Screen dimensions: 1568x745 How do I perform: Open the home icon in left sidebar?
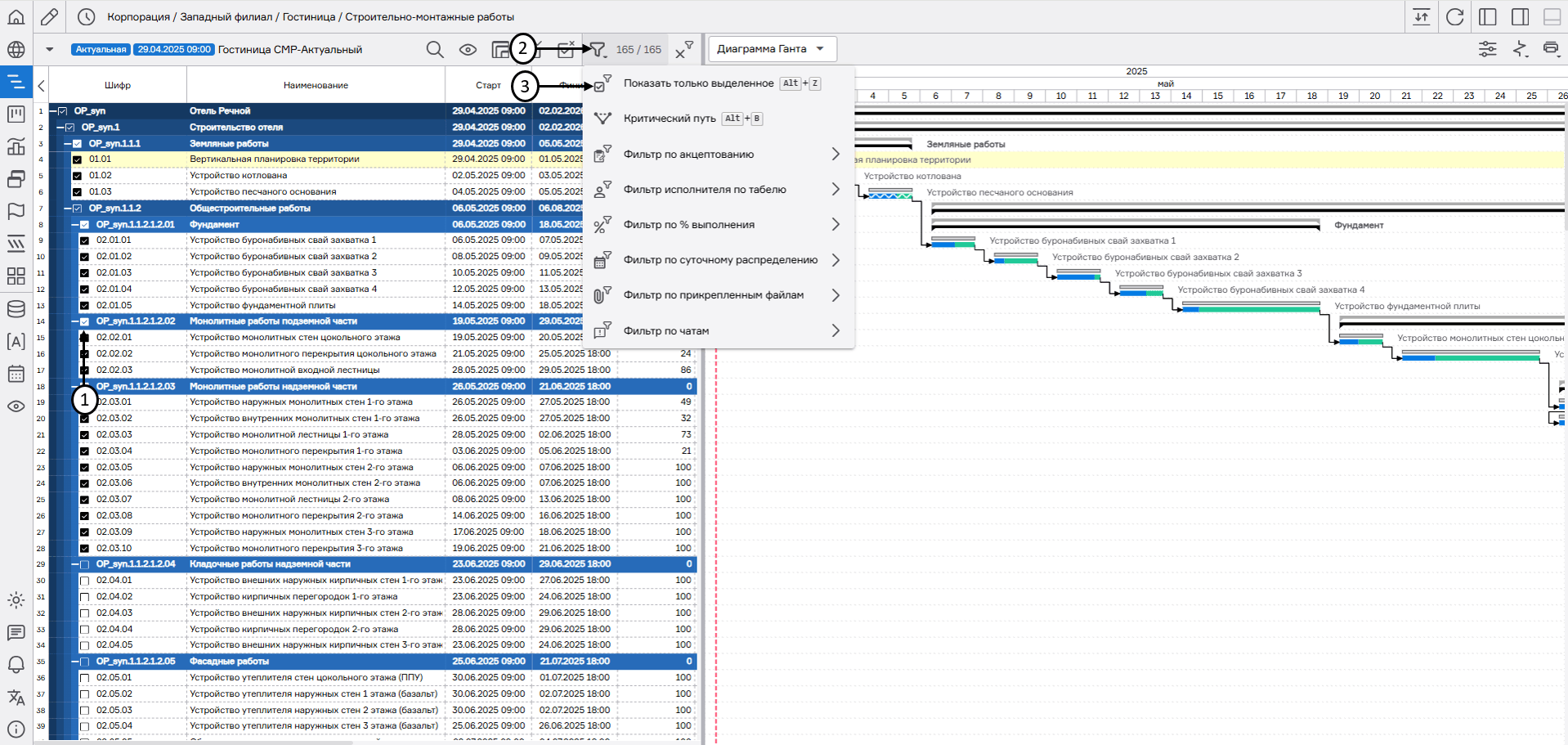pos(16,17)
